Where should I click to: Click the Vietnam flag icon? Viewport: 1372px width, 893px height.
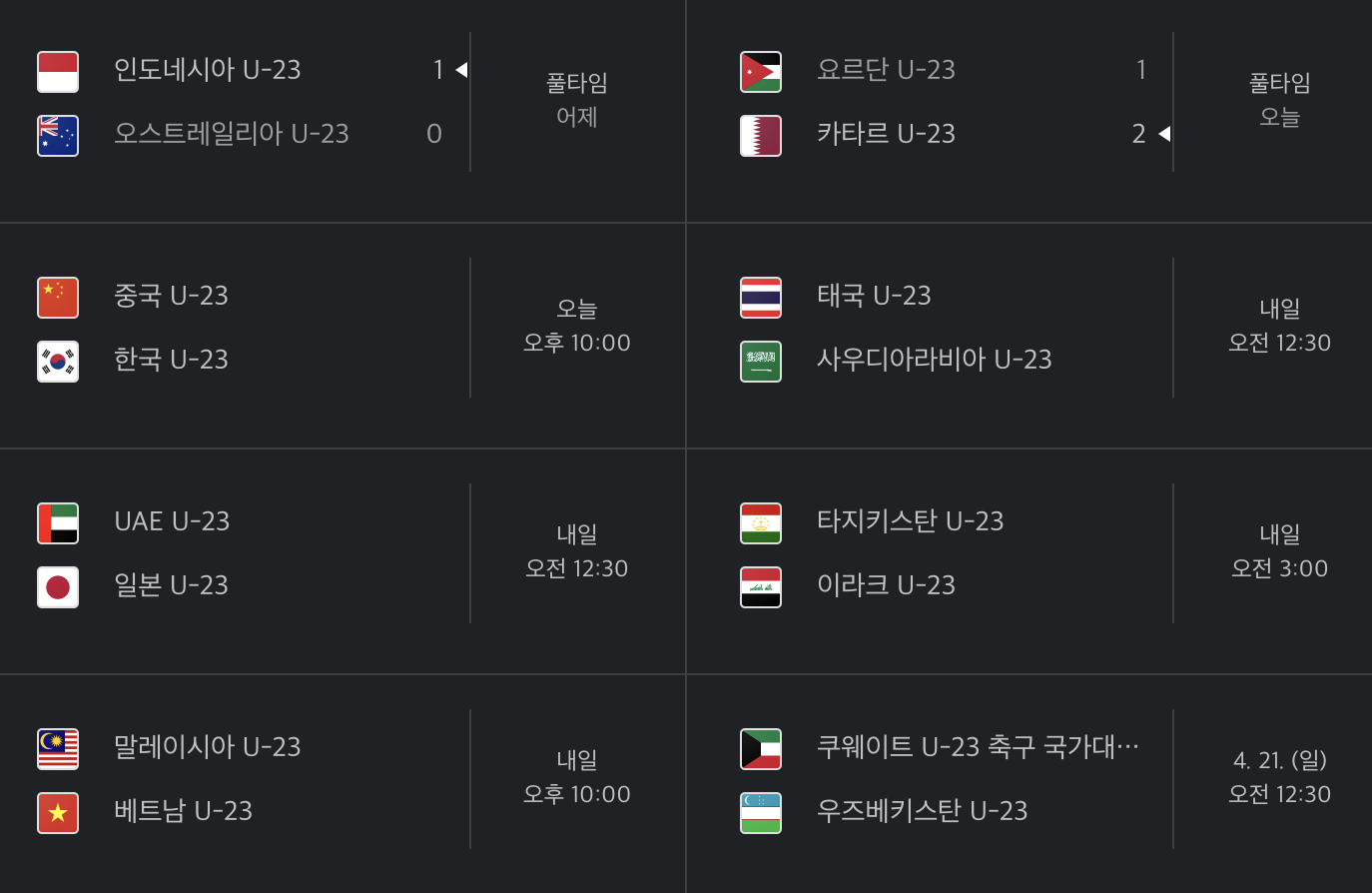coord(57,812)
